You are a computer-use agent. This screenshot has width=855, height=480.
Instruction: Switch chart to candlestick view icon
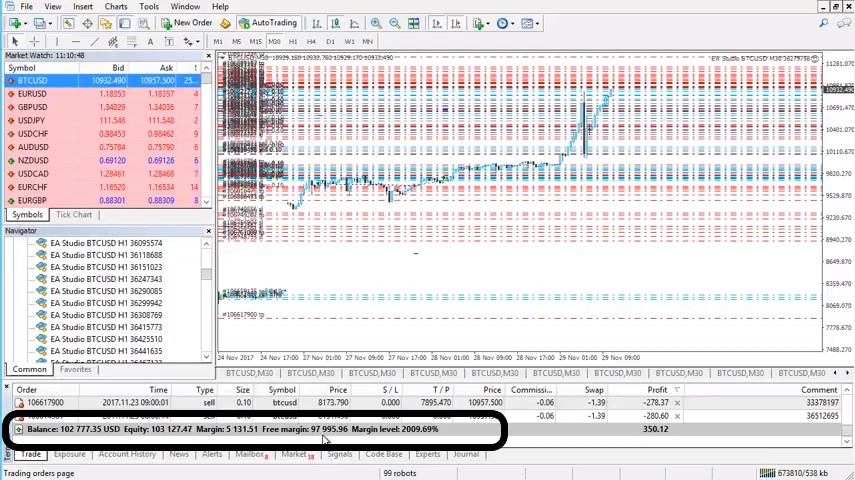tap(335, 23)
